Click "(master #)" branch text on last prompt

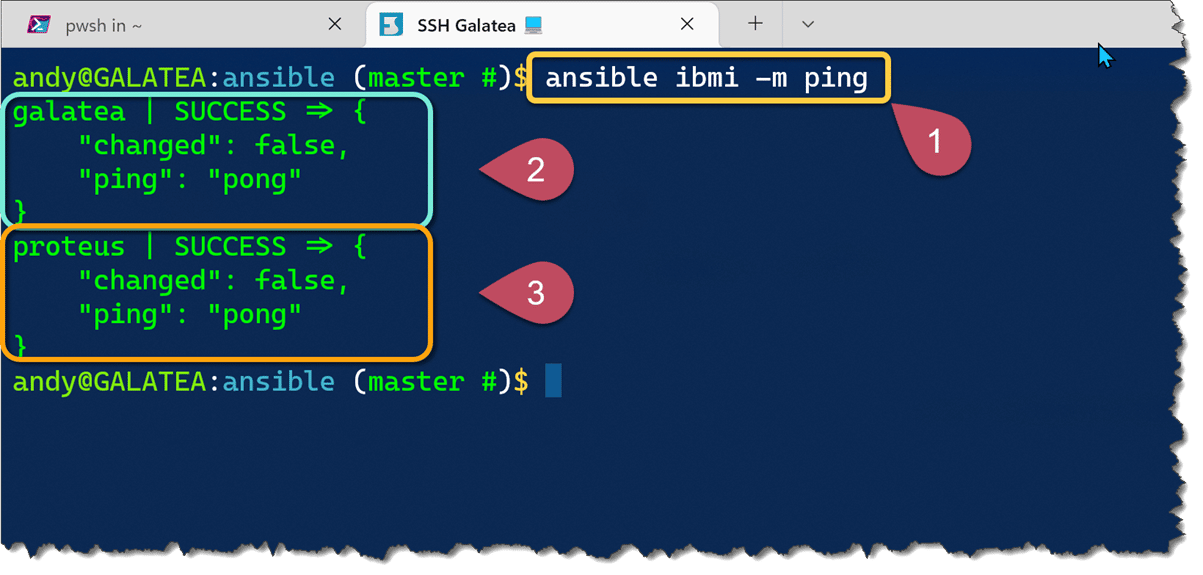[x=431, y=381]
